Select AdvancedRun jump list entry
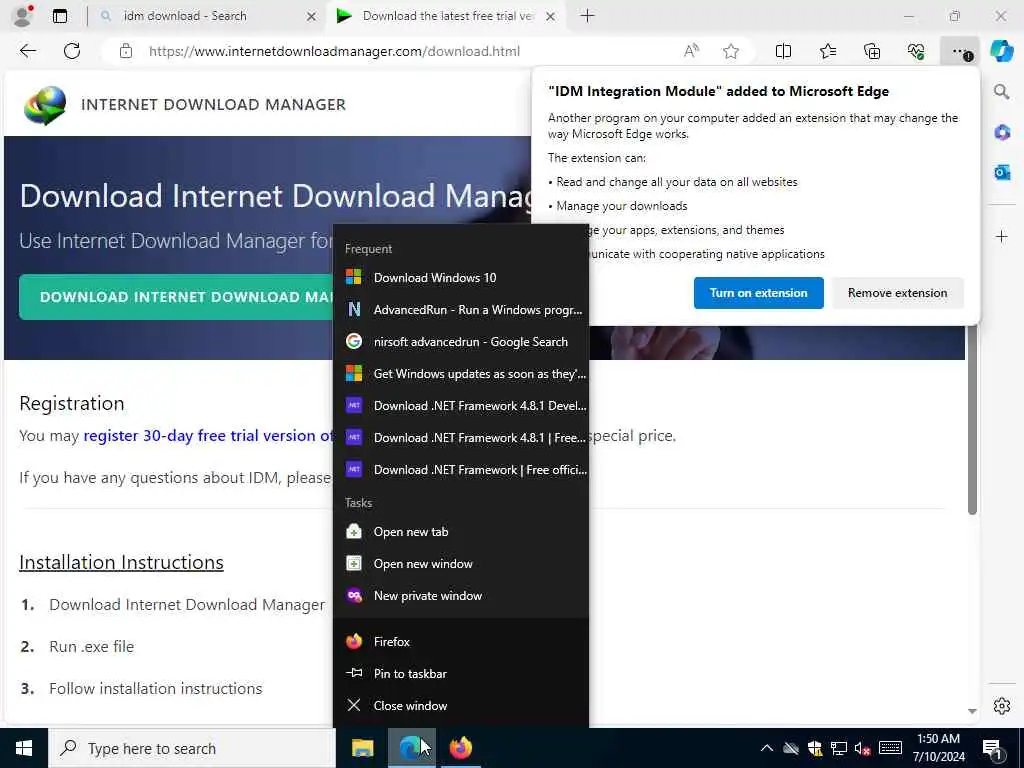Viewport: 1024px width, 768px height. (x=461, y=310)
